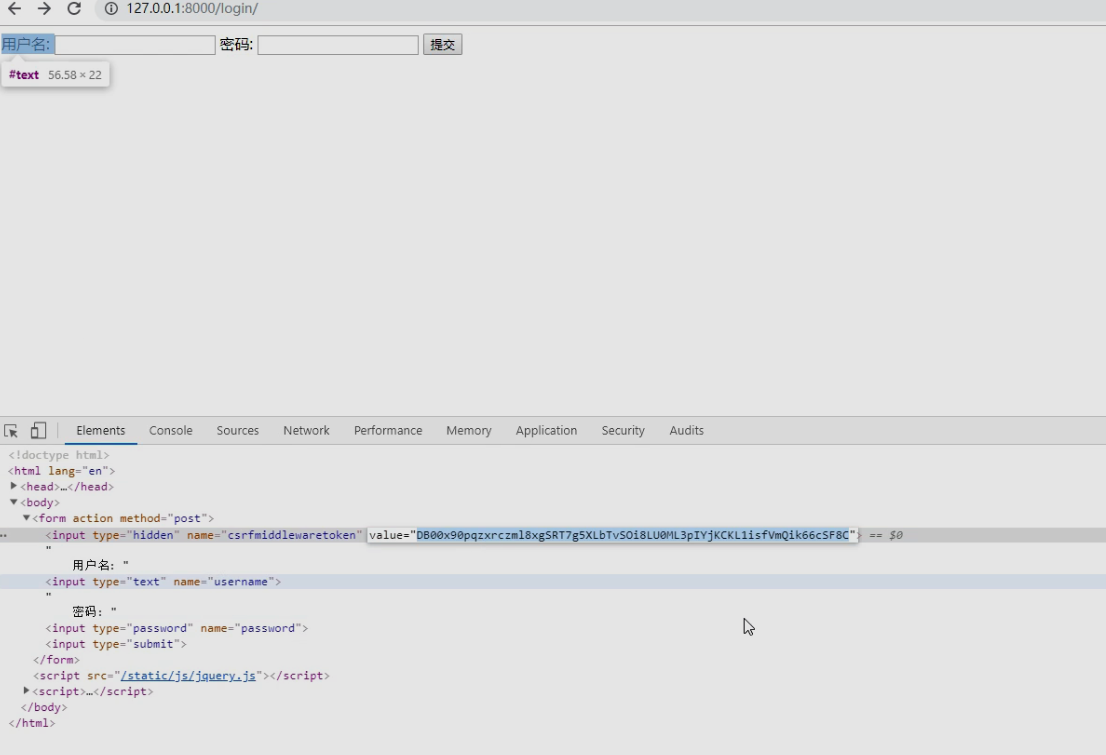Open the /static/js/jquery.js link

[188, 675]
